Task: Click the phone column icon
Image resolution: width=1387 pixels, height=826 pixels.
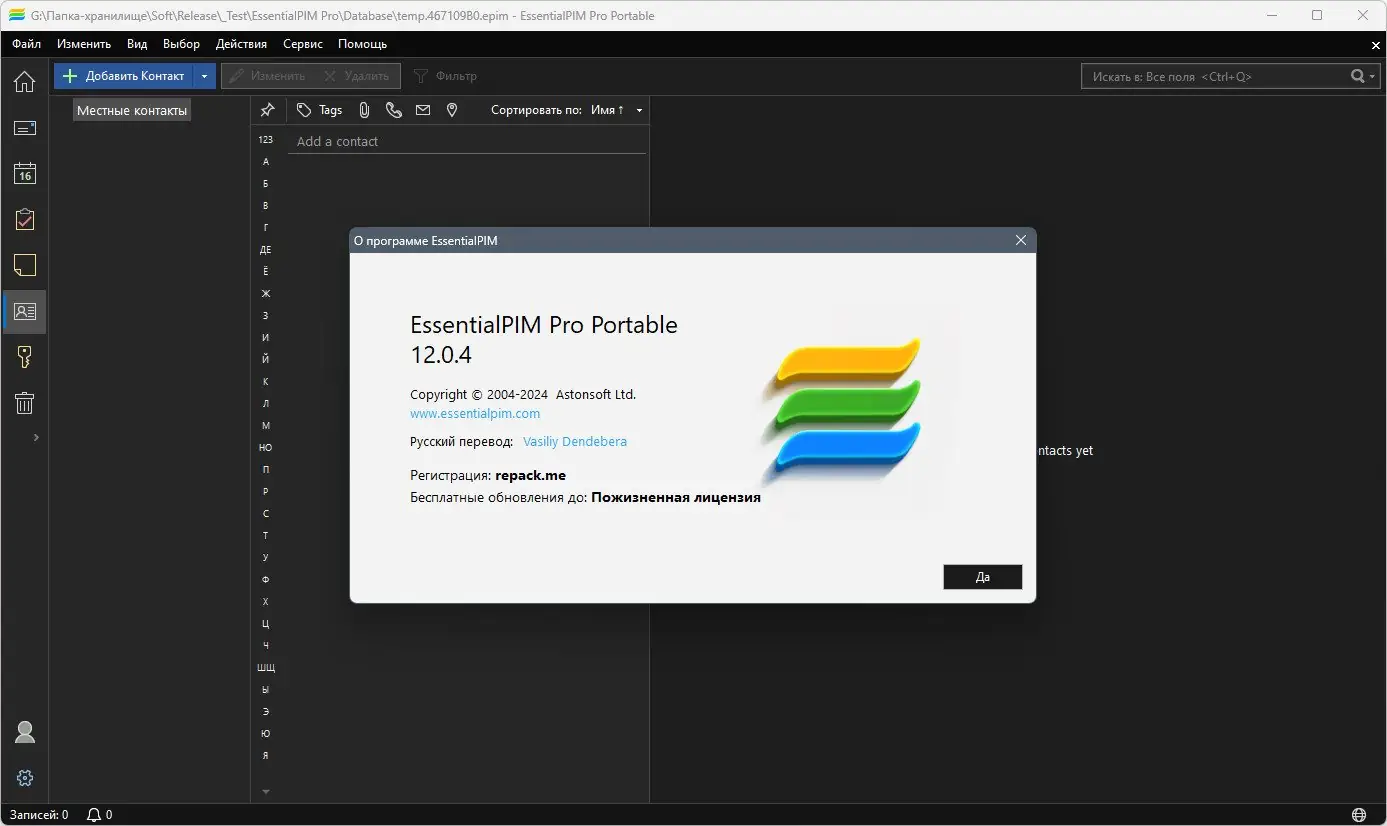Action: tap(393, 110)
